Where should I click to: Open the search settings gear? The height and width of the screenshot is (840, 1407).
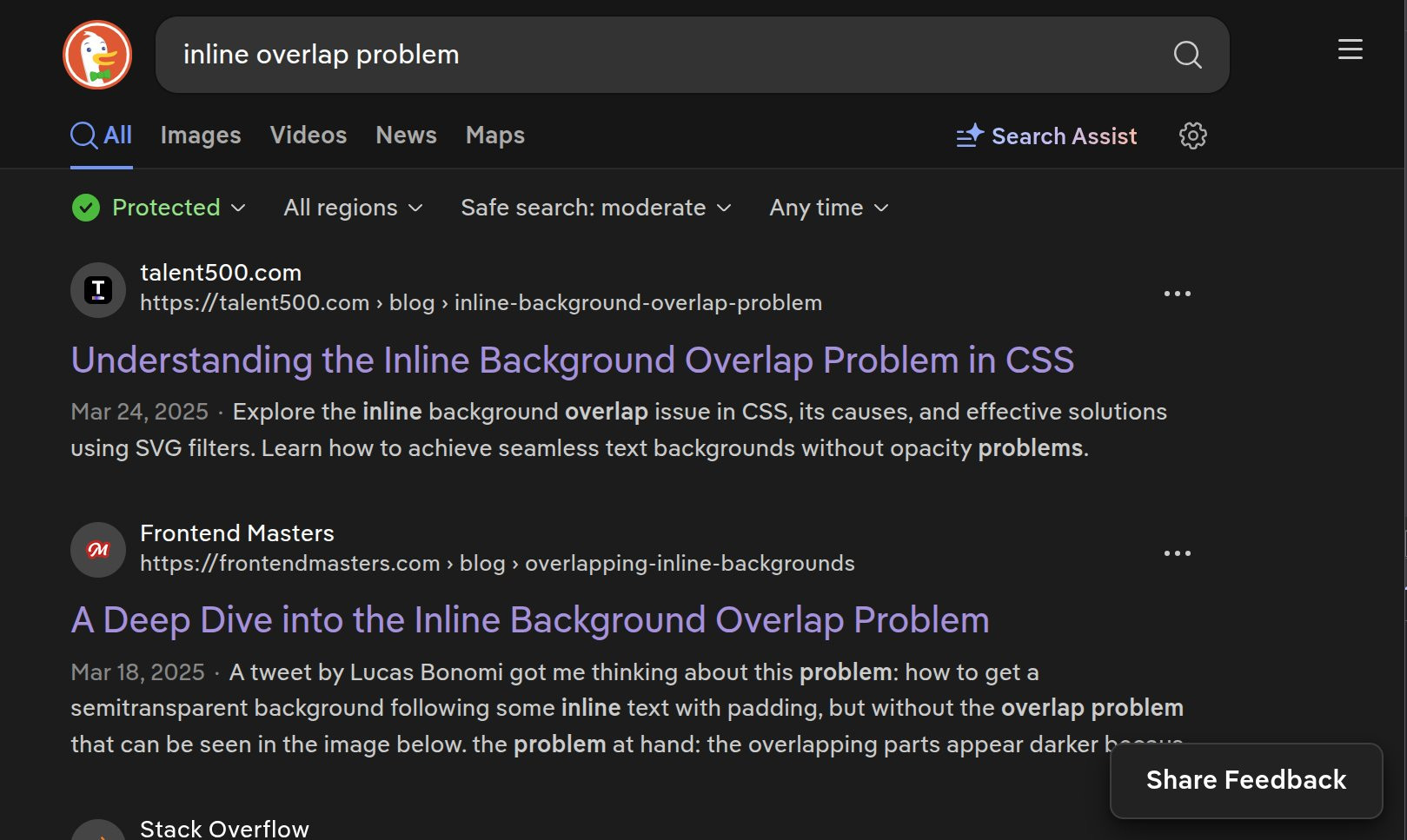[x=1193, y=136]
